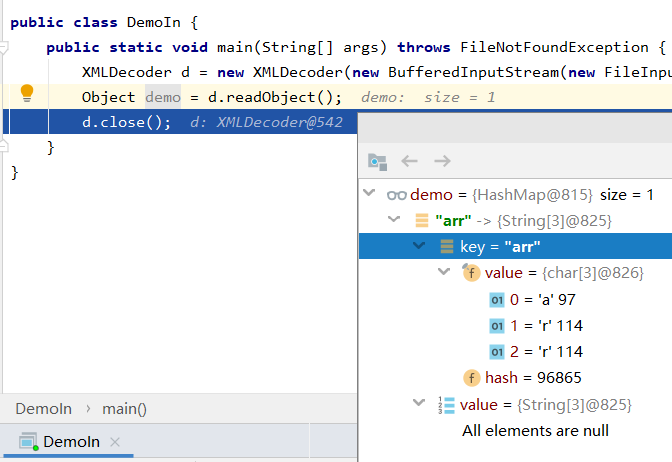672x462 pixels.
Task: Collapse the "arr" map entry node
Action: 396,220
